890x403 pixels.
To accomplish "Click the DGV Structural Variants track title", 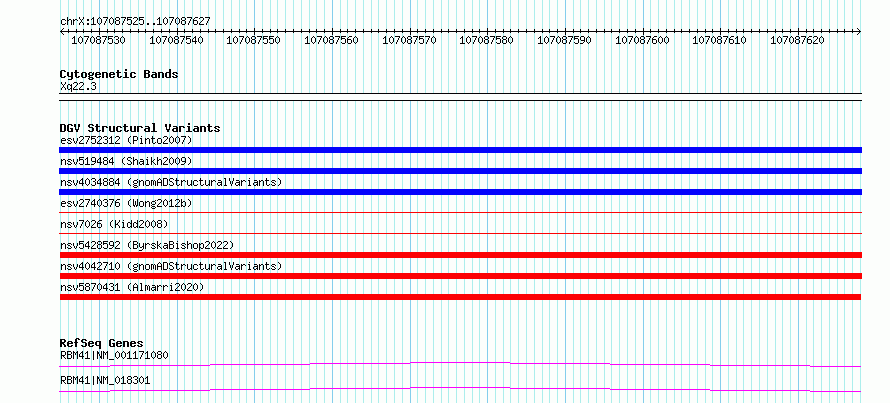I will pyautogui.click(x=140, y=128).
